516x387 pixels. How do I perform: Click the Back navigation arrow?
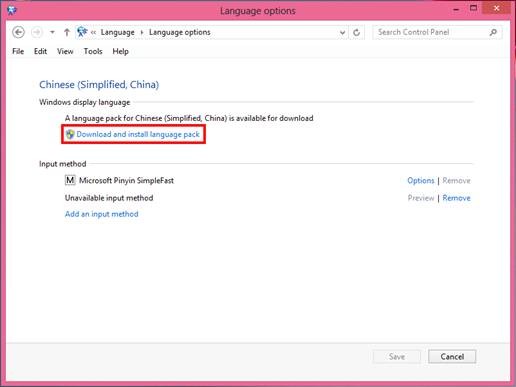[18, 32]
